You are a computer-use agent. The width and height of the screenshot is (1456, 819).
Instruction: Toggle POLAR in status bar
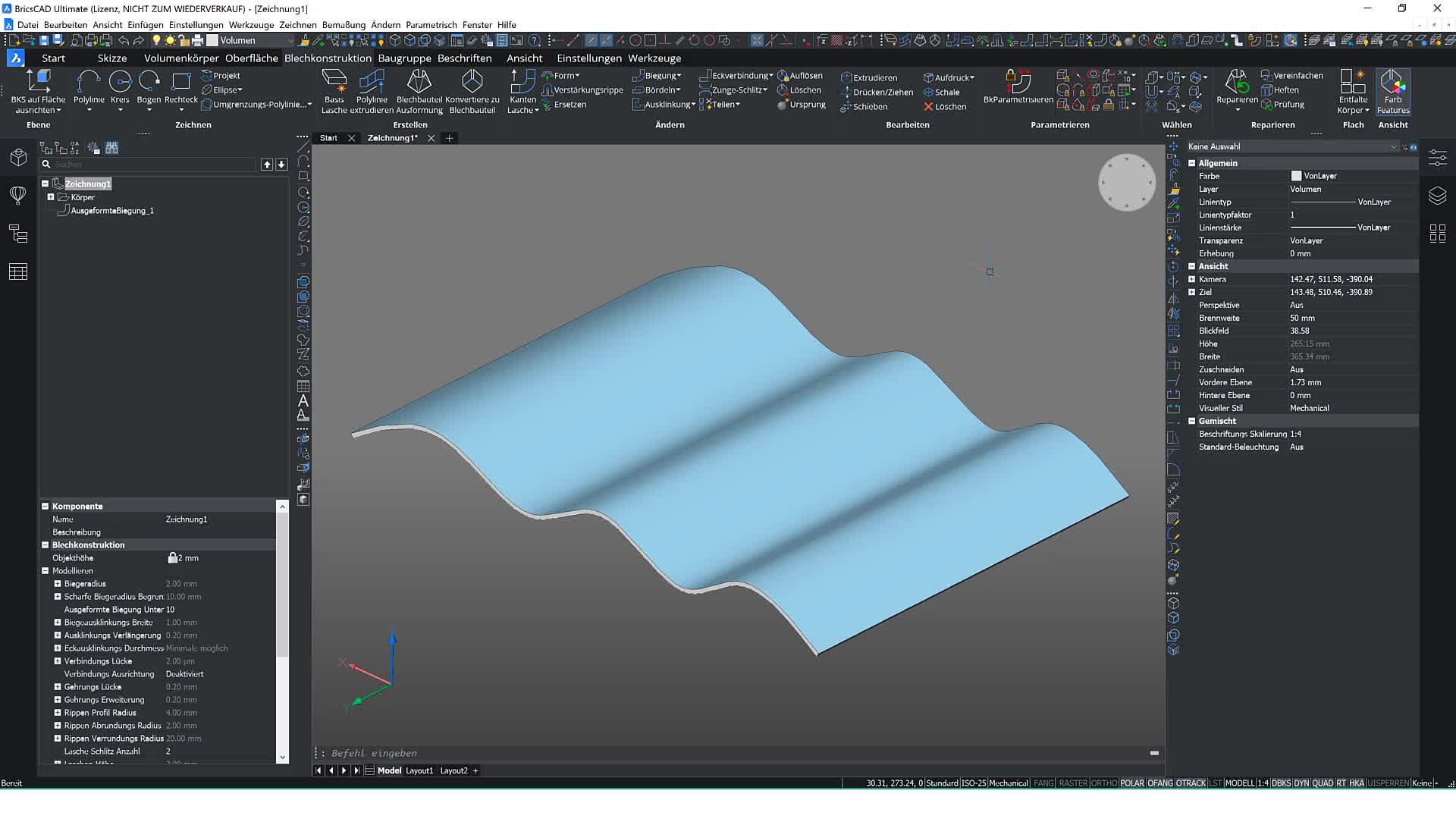(1132, 783)
